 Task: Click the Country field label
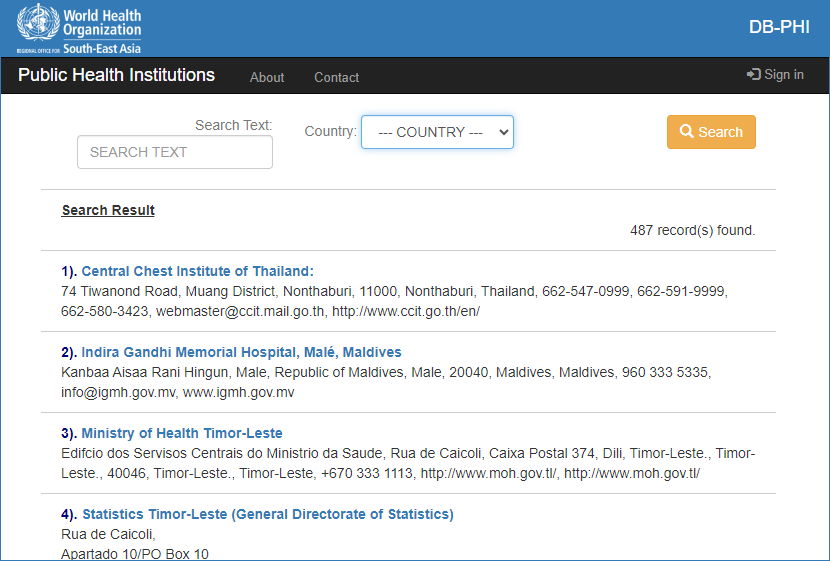[330, 131]
